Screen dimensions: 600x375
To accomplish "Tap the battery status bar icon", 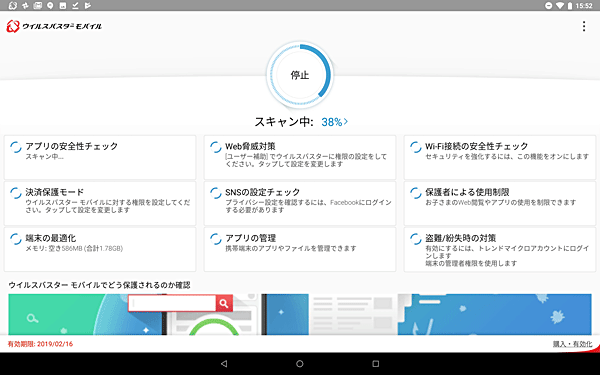I will tap(570, 5).
